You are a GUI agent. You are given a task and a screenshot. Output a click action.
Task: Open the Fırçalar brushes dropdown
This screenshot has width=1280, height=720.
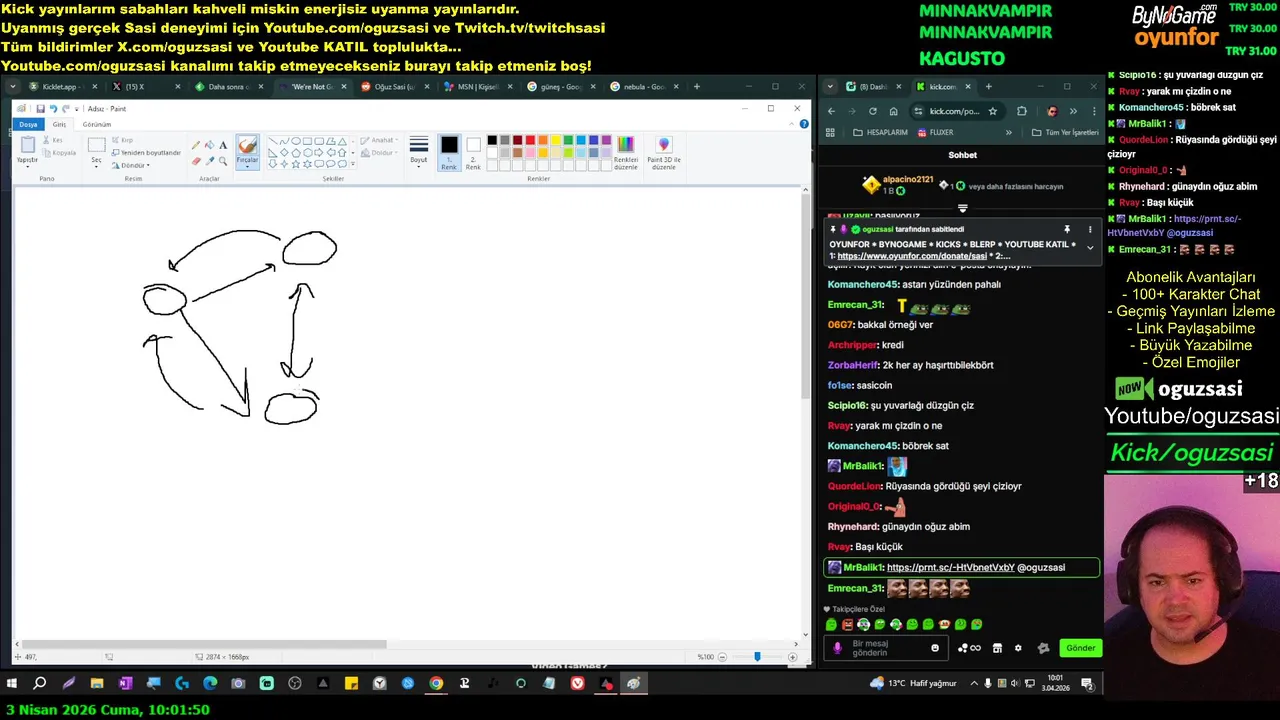pos(247,161)
